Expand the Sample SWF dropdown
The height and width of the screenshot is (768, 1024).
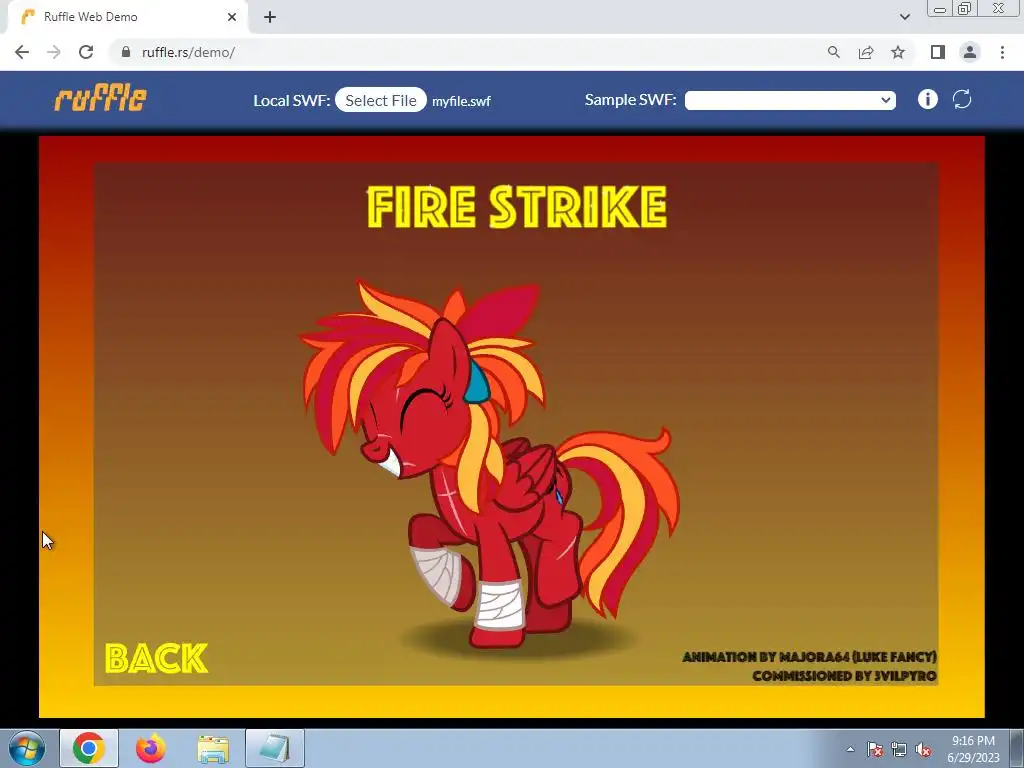[790, 100]
